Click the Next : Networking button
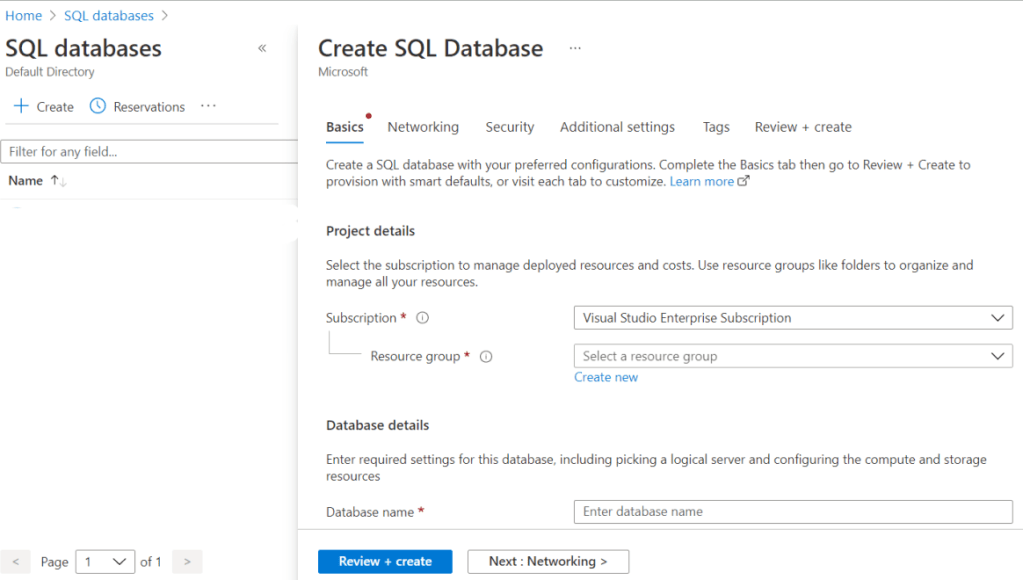Image resolution: width=1023 pixels, height=580 pixels. (x=548, y=562)
